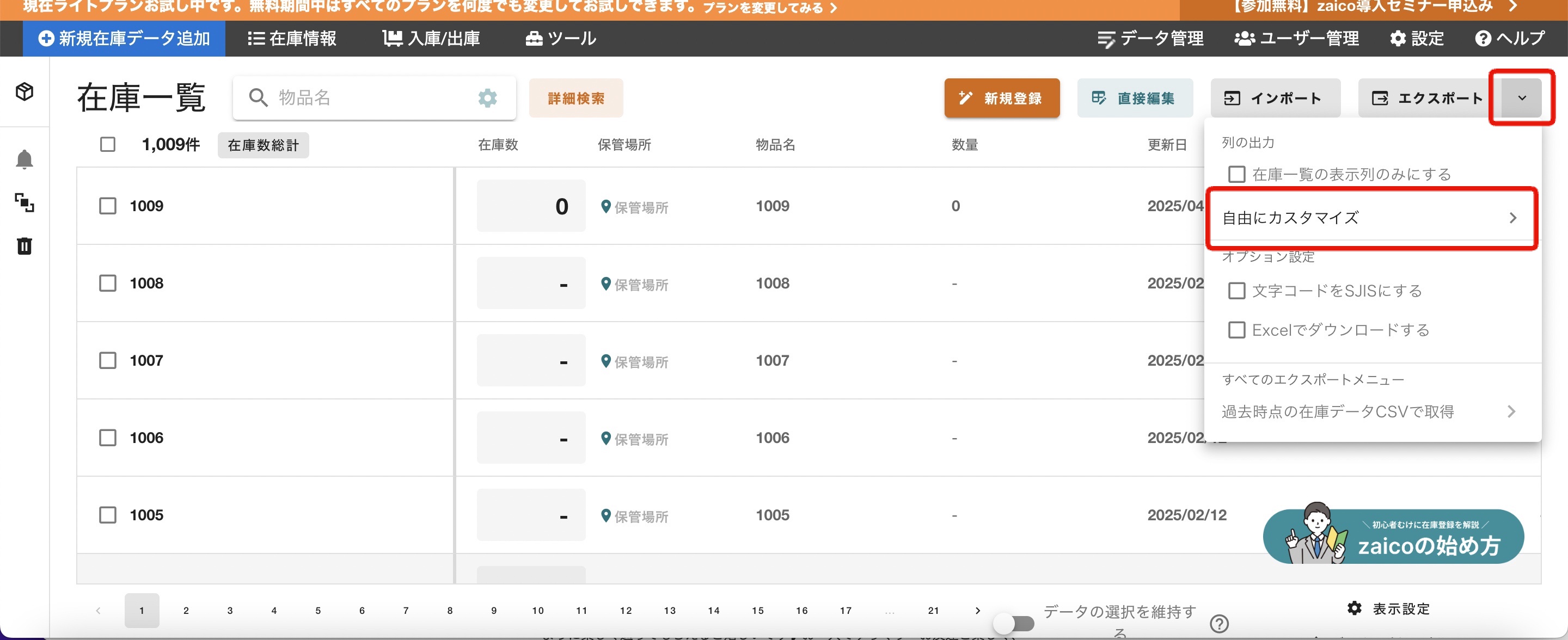Check Excelでダウンロードする option

[x=1236, y=330]
